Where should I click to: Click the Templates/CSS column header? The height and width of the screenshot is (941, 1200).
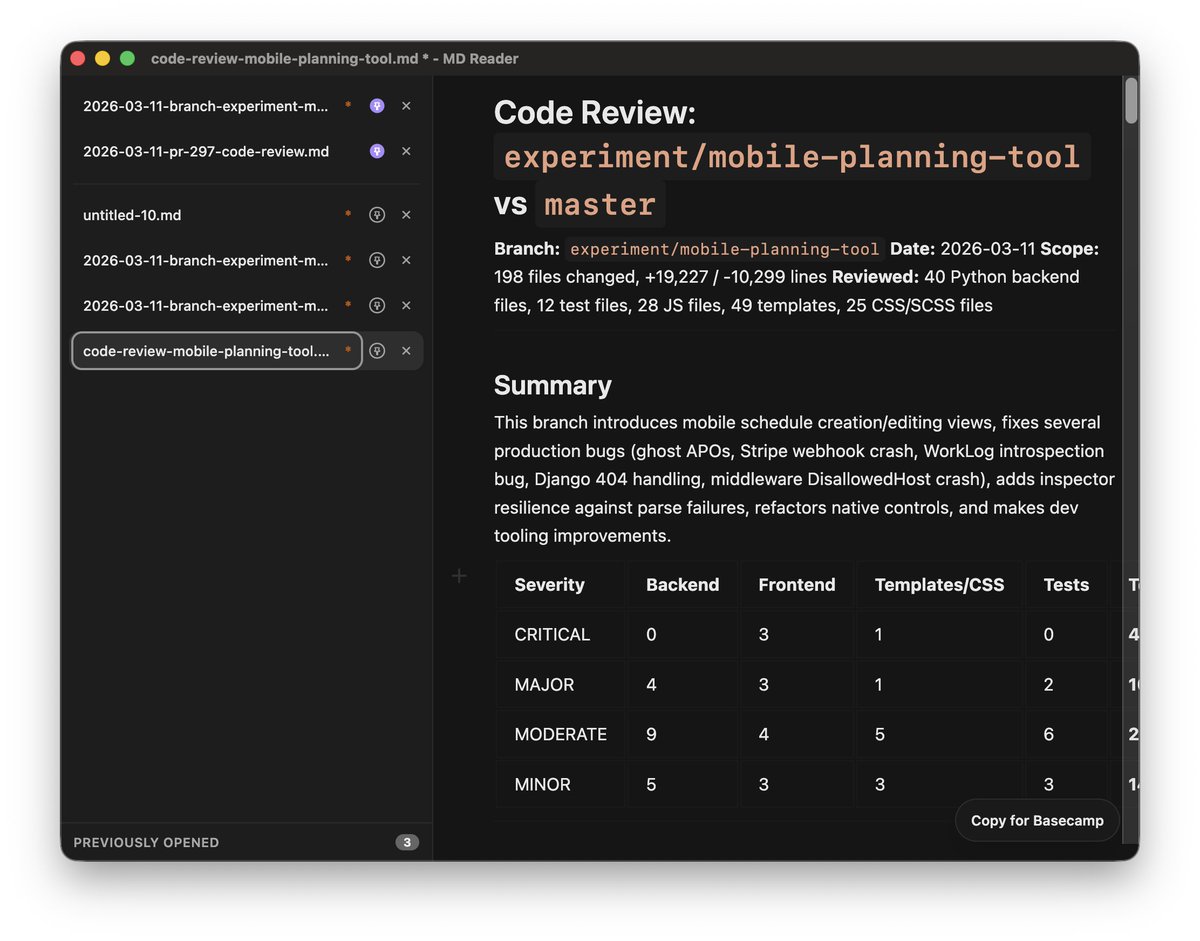[940, 585]
